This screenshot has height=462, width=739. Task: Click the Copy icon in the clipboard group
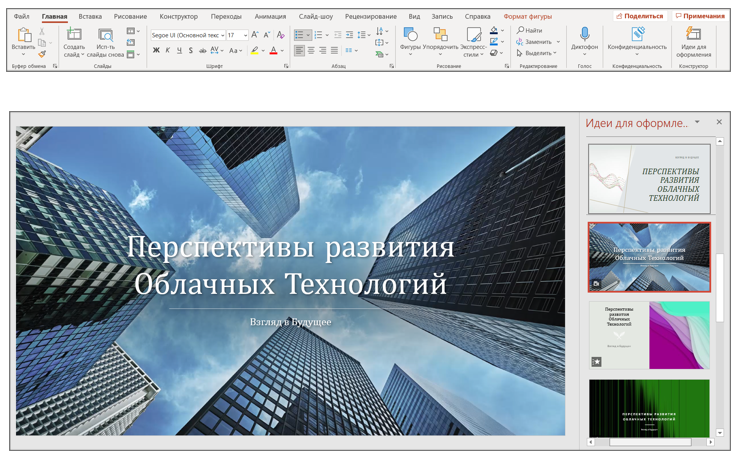coord(42,43)
